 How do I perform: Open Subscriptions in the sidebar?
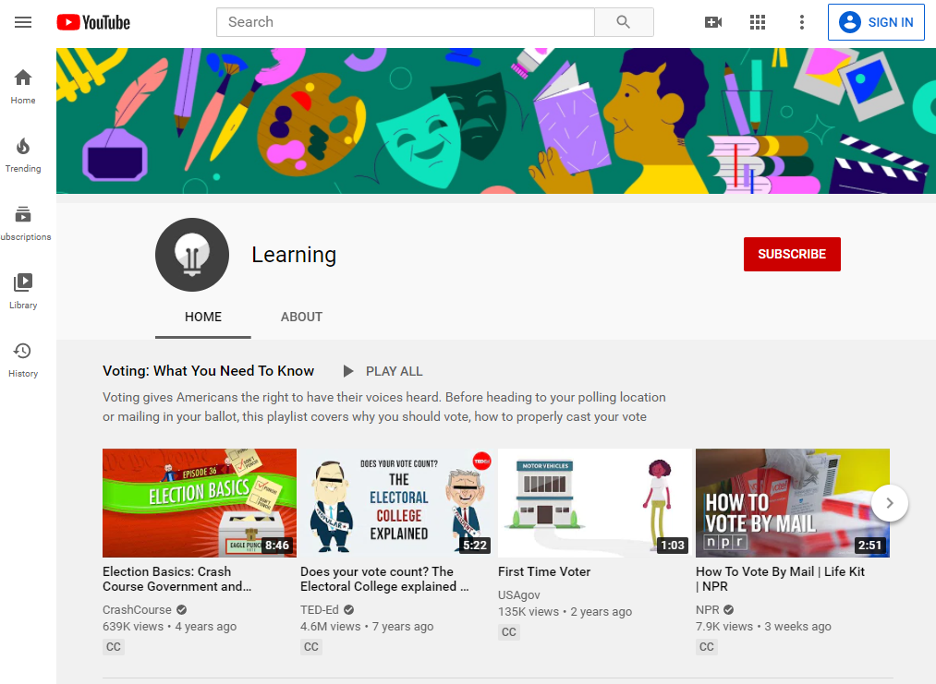coord(24,223)
